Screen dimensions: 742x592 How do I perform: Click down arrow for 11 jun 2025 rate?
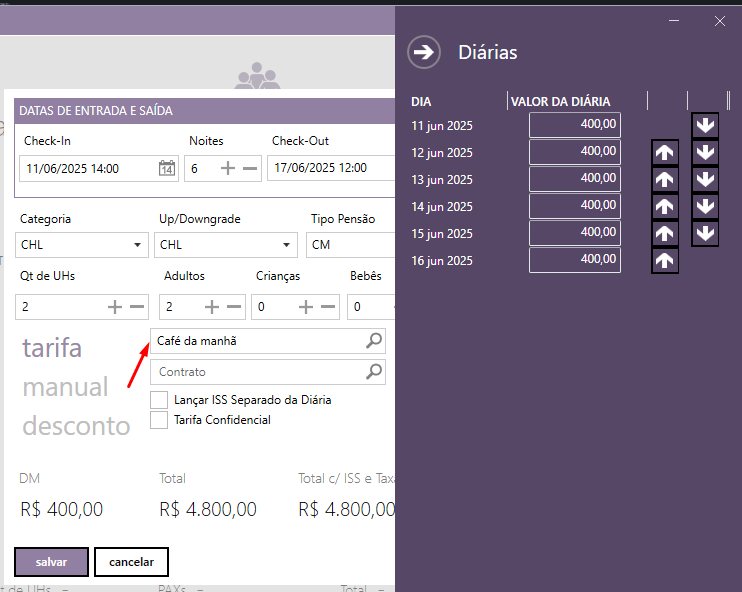705,125
